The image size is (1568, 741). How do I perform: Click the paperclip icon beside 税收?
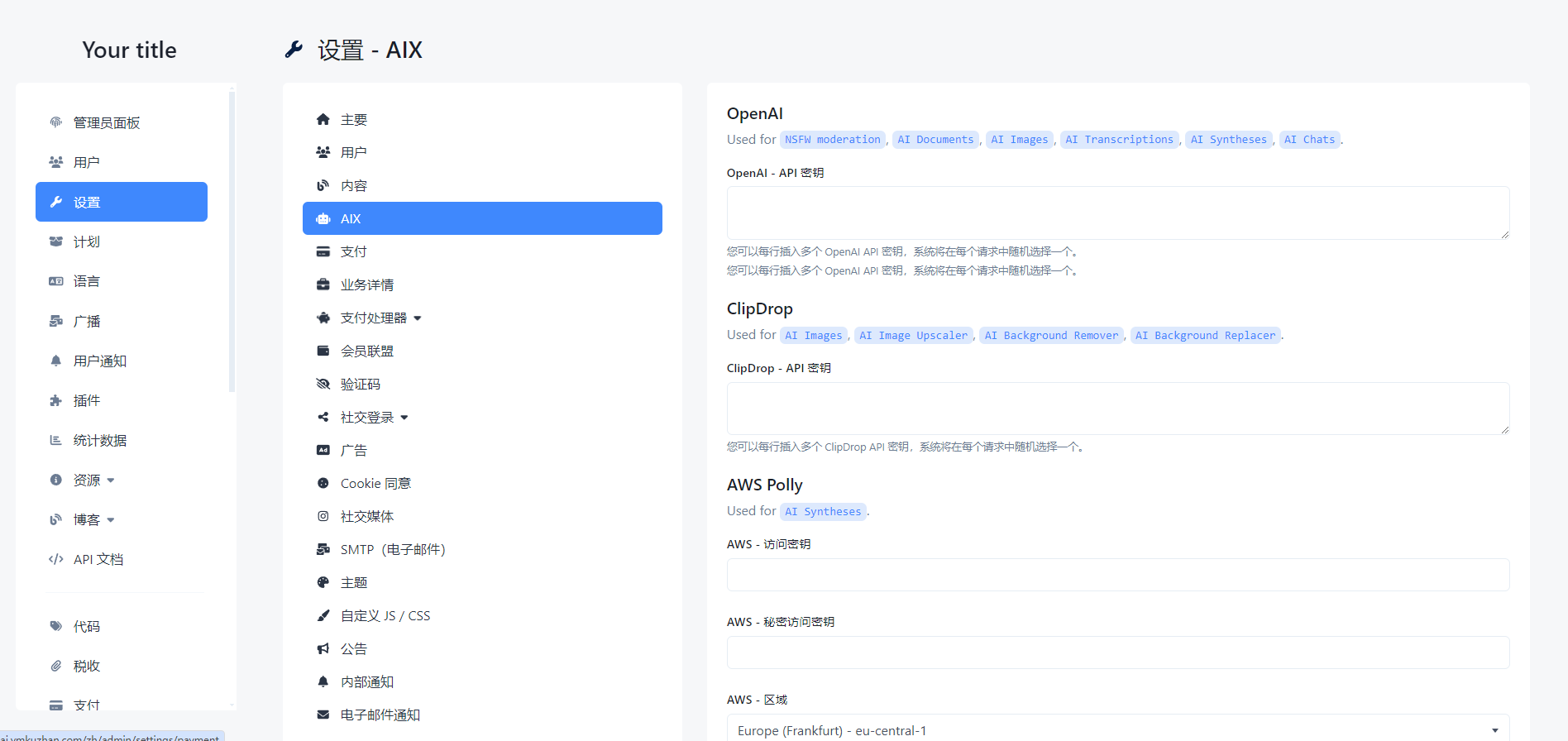tap(56, 666)
